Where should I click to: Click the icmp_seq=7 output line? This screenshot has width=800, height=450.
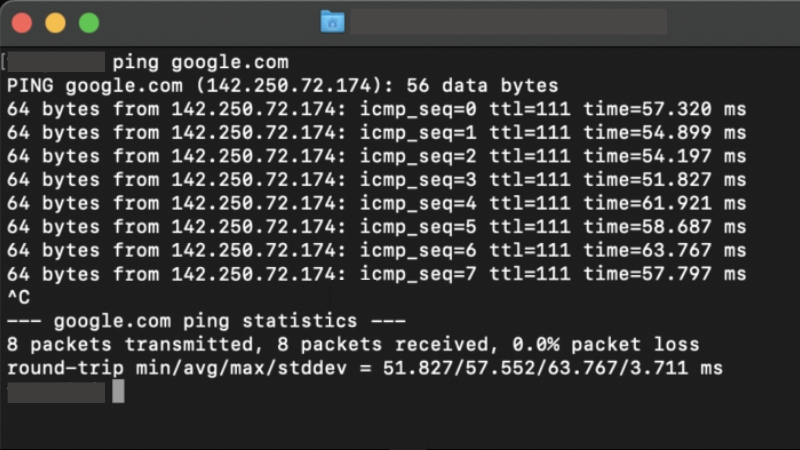(x=377, y=274)
